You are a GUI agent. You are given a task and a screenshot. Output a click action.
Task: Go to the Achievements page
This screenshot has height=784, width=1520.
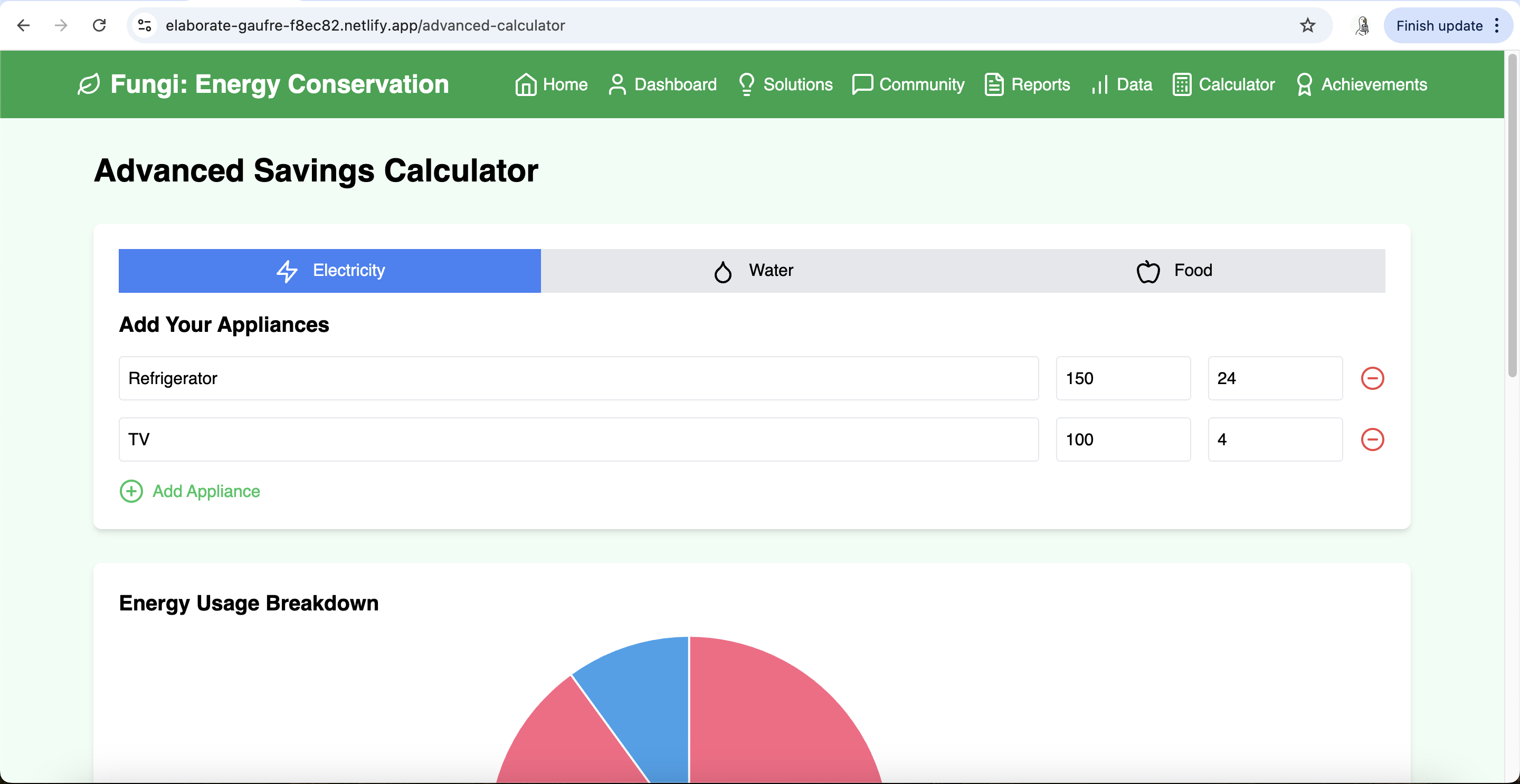1361,84
